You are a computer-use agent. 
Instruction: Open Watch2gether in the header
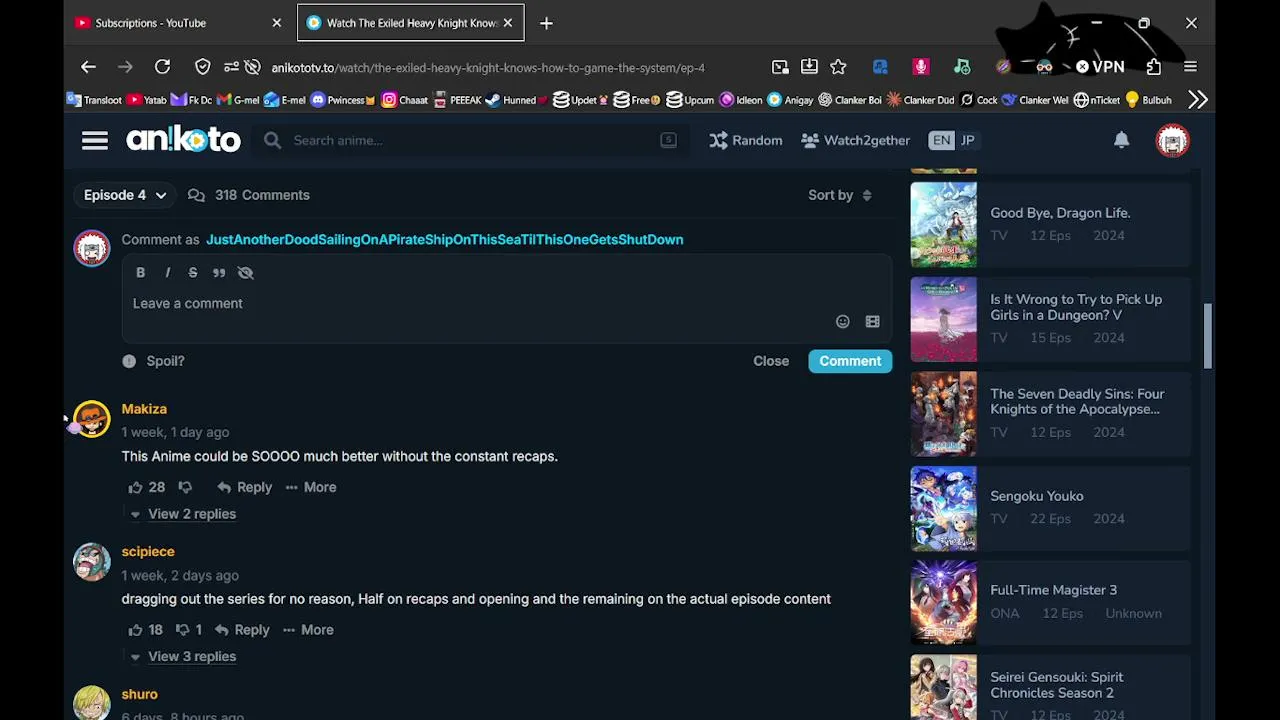[856, 140]
